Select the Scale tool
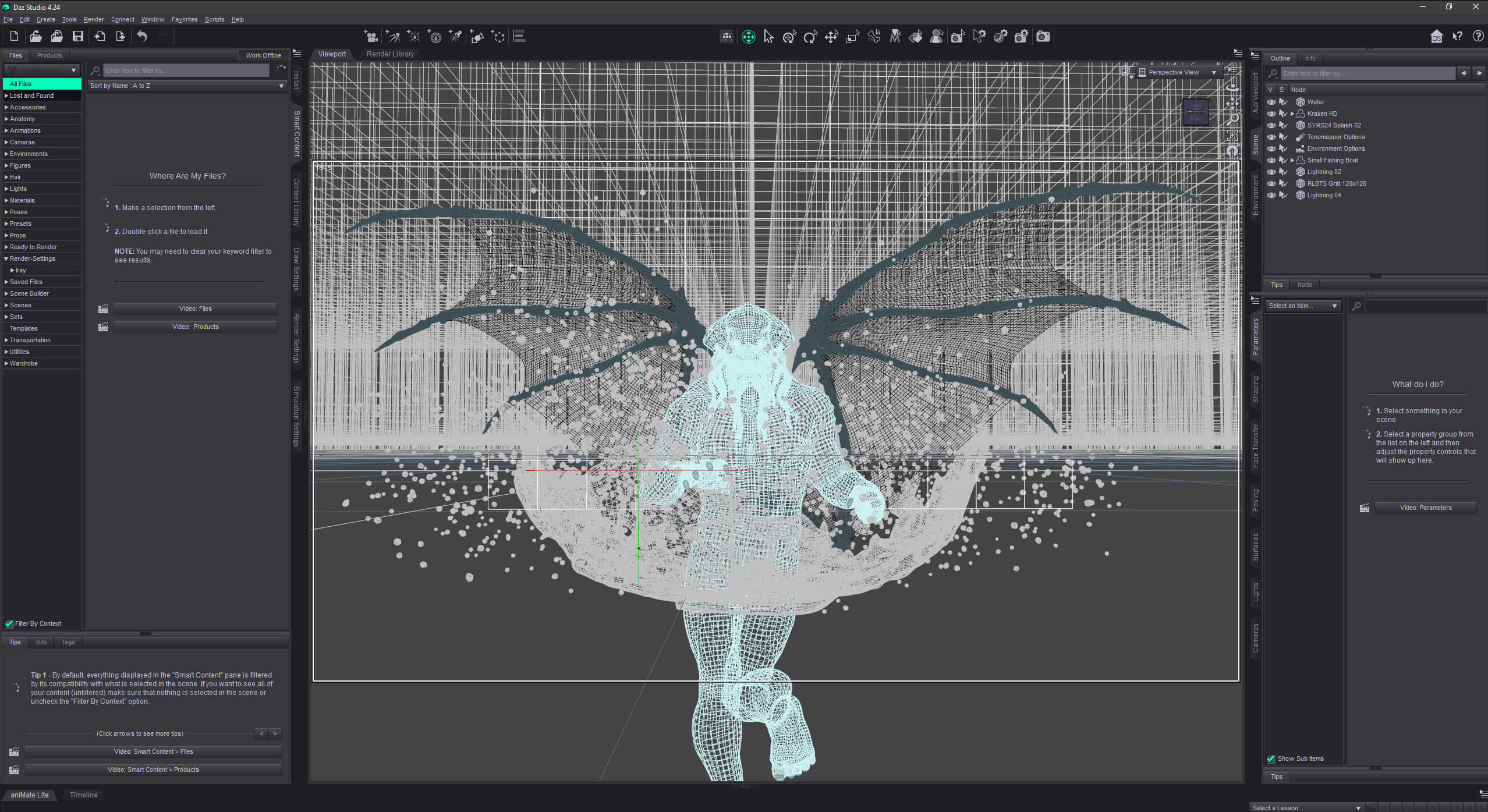This screenshot has height=812, width=1488. pos(852,37)
